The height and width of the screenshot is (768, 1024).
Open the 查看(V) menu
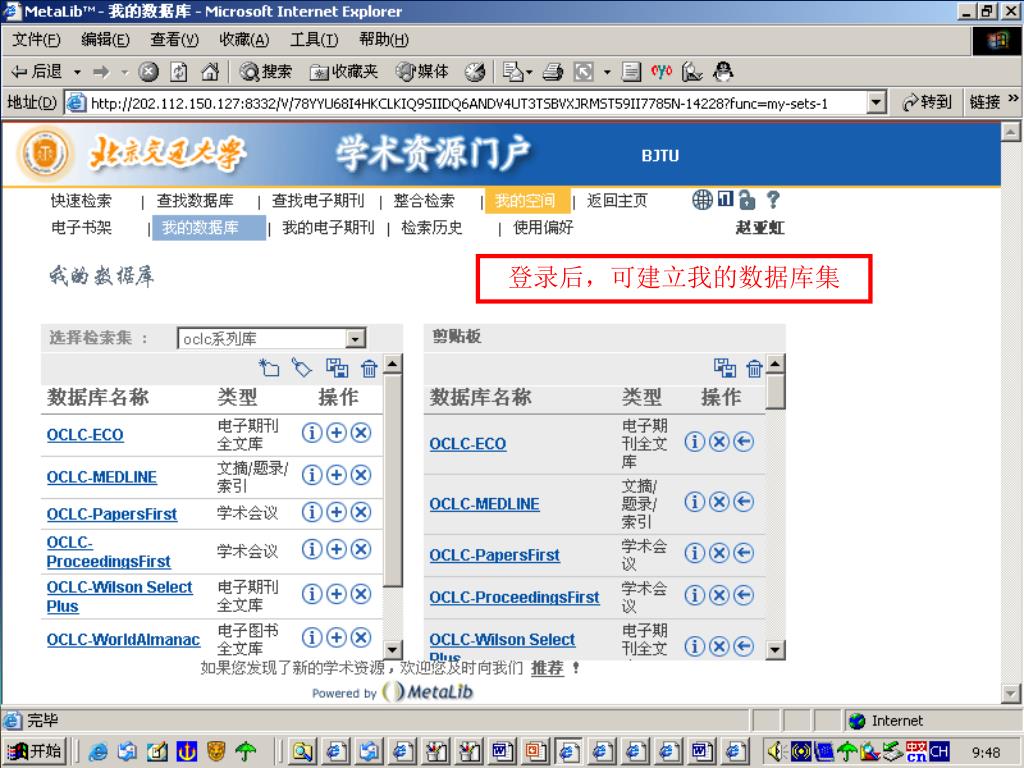(174, 40)
